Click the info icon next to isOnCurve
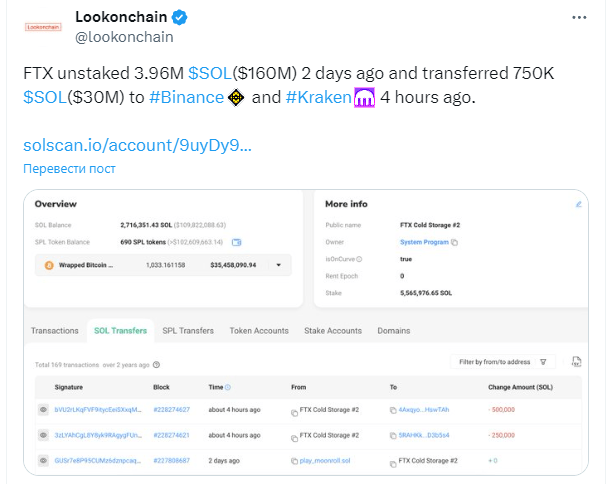607x484 pixels. [x=359, y=259]
